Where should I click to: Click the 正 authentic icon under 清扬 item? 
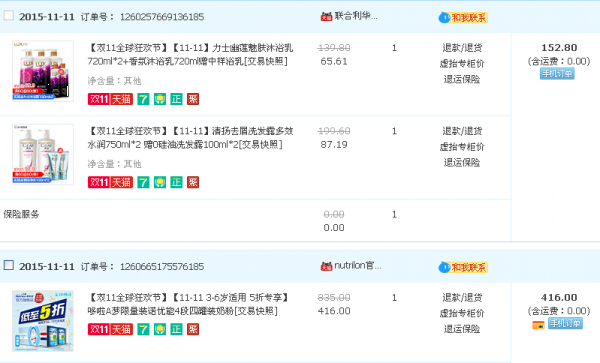(176, 182)
